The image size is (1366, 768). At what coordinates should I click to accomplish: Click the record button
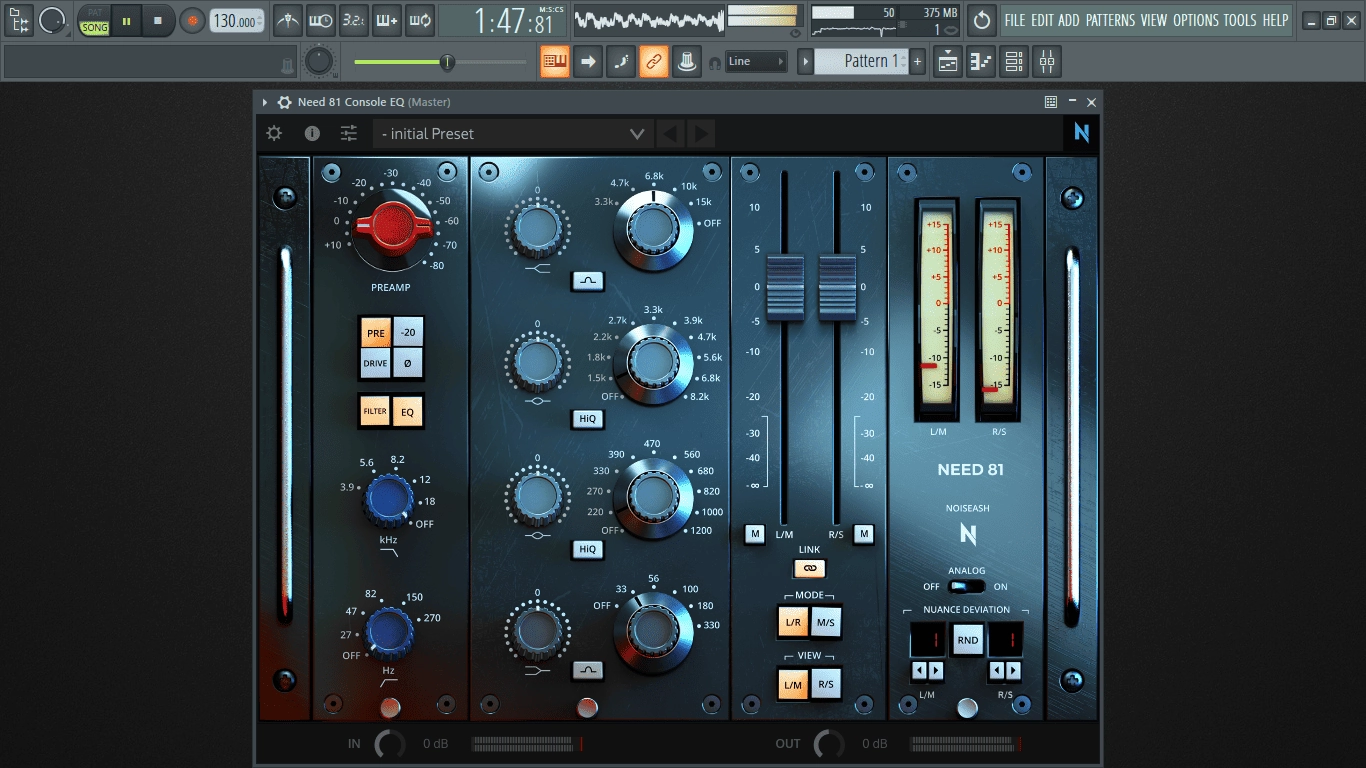pos(192,20)
